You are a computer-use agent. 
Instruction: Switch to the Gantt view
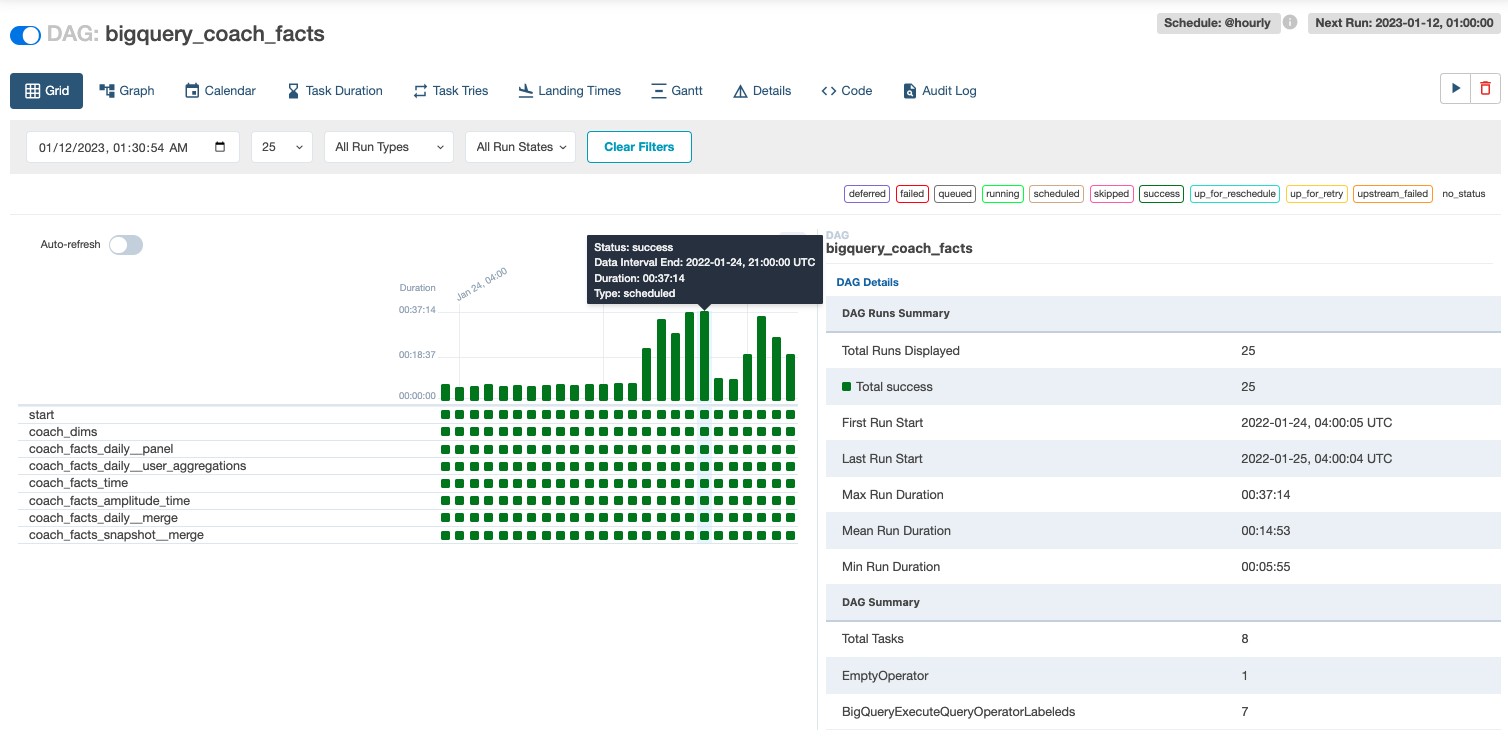pos(677,91)
